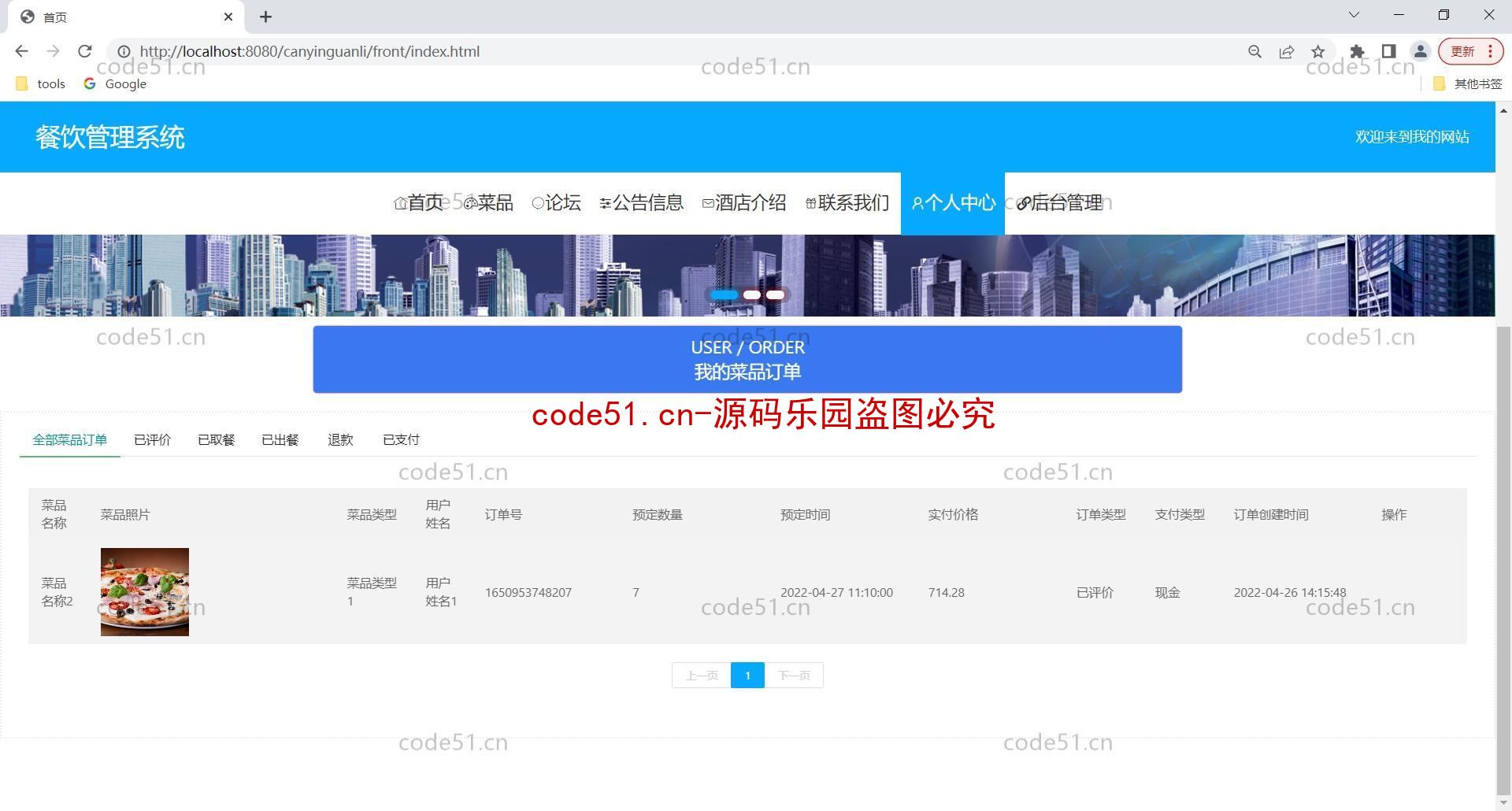The height and width of the screenshot is (811, 1512).
Task: Click the 实付价格 column header
Action: [x=953, y=515]
